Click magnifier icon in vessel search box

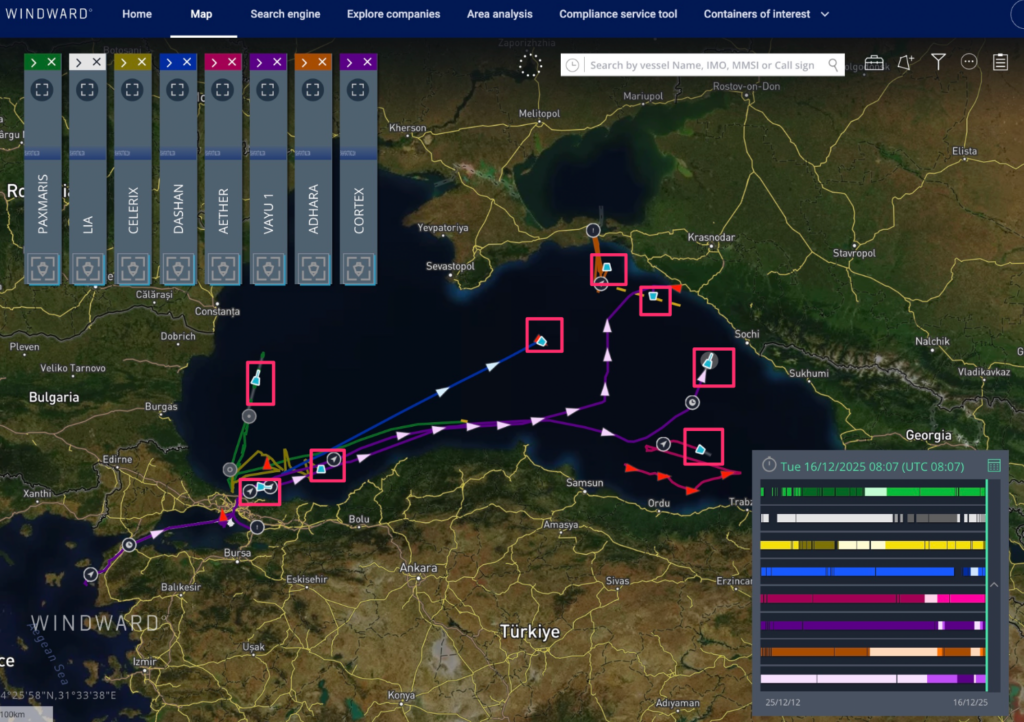(833, 65)
